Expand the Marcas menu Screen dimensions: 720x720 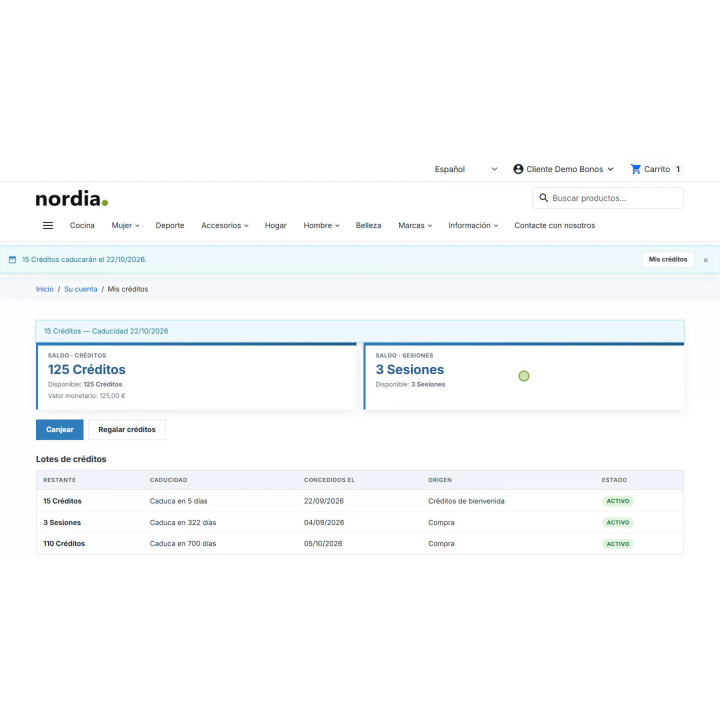coord(415,225)
